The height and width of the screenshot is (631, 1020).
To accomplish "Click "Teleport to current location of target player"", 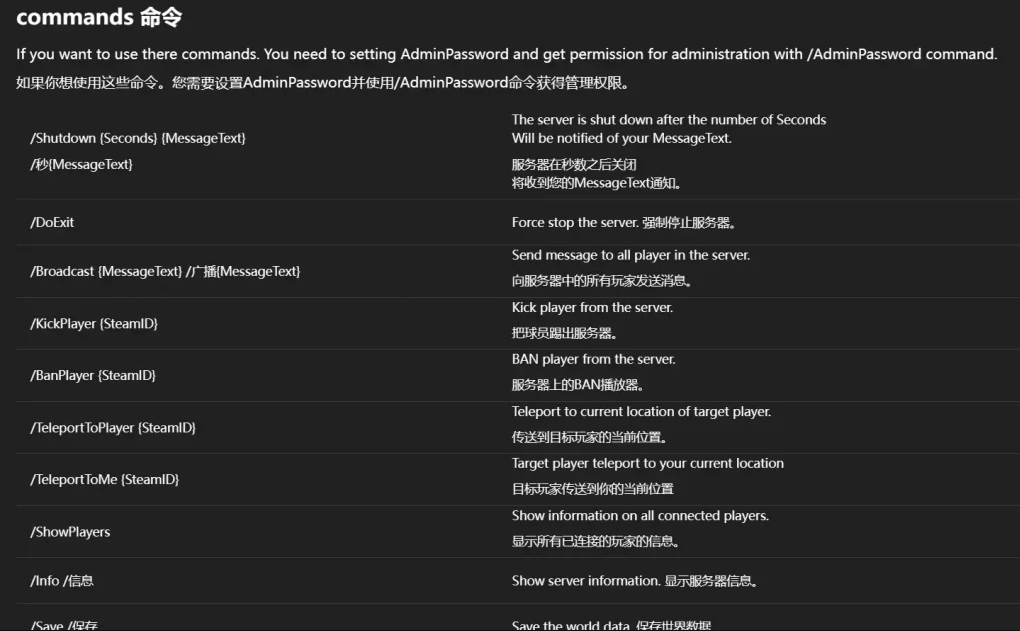I will click(x=641, y=411).
